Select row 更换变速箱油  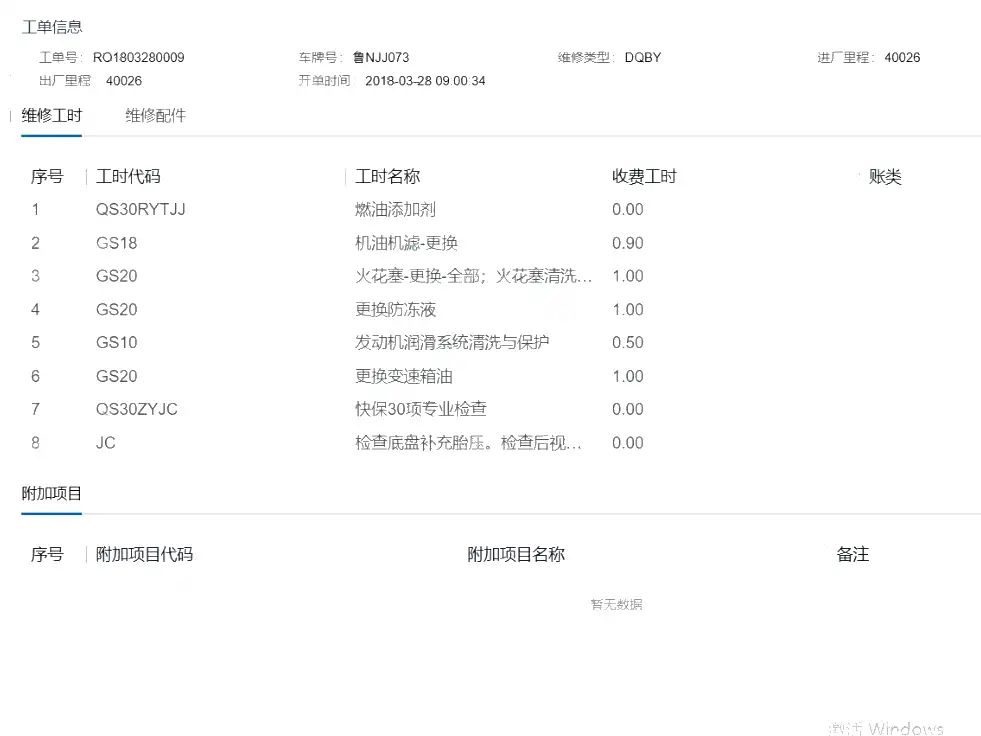(404, 376)
